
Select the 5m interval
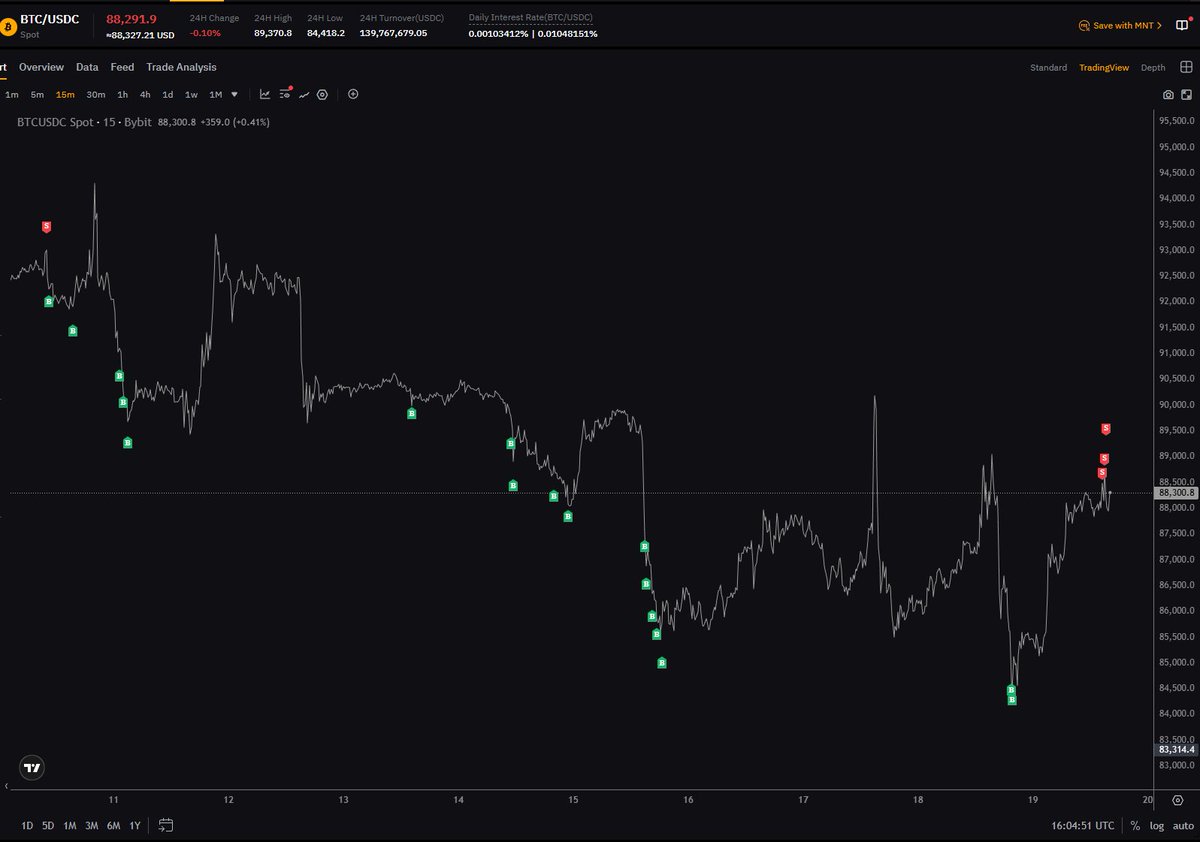click(37, 95)
